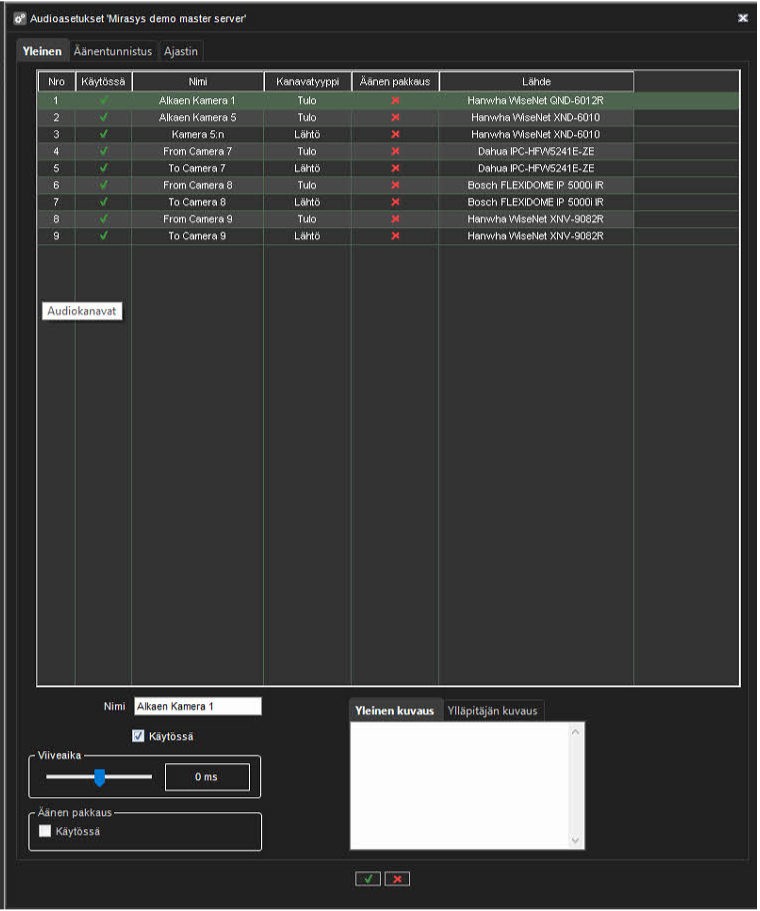This screenshot has width=760, height=911.
Task: Click the green checkmark OK button
Action: click(x=368, y=878)
